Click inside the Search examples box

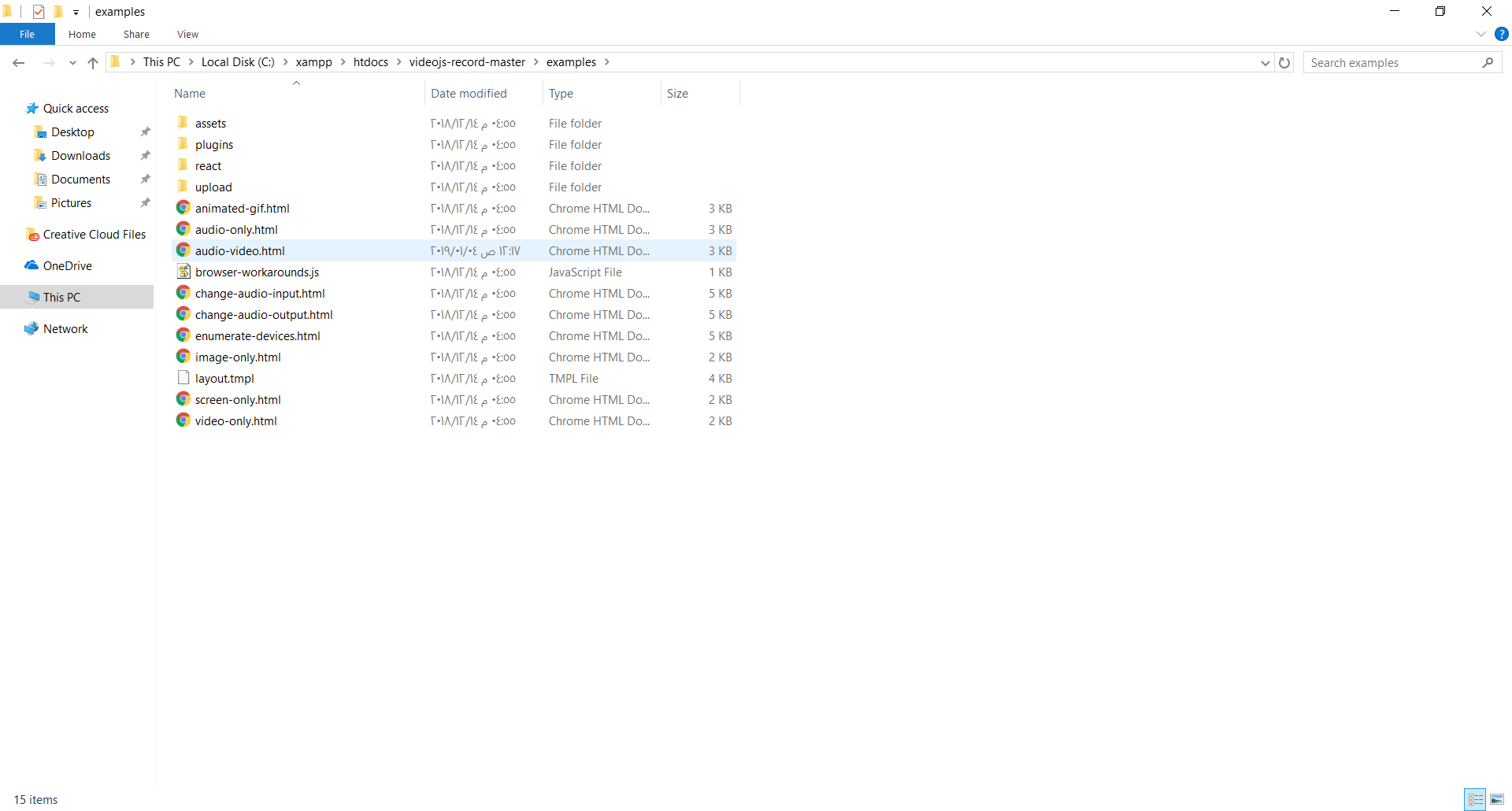(x=1386, y=62)
